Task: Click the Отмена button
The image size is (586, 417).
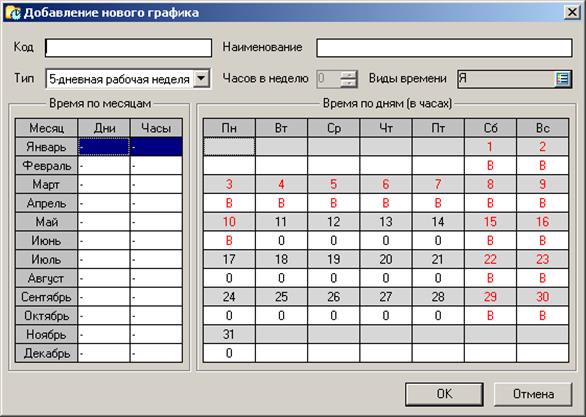Action: pos(533,394)
